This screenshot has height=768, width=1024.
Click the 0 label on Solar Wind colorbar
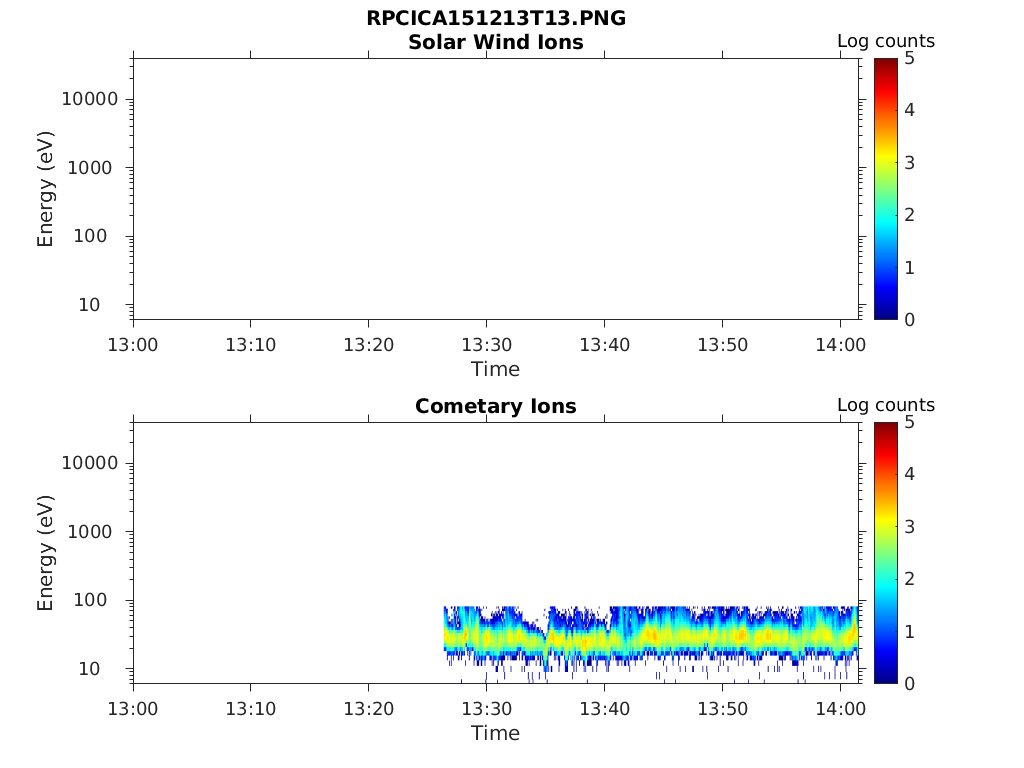910,320
